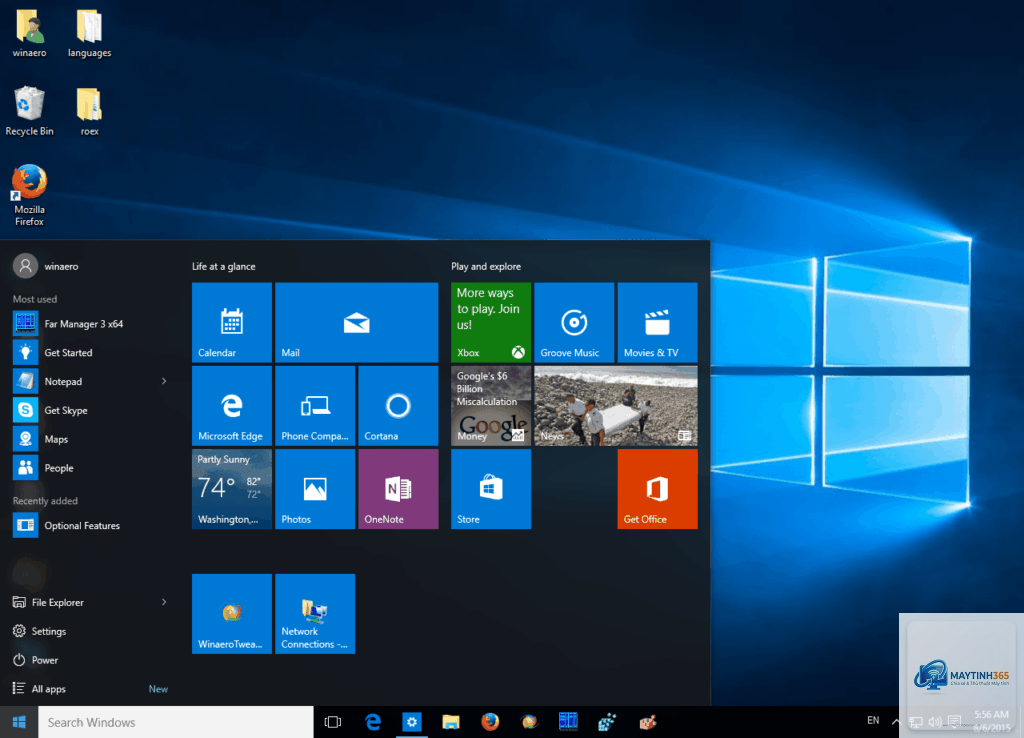Open the Cortana tile
Image resolution: width=1024 pixels, height=738 pixels.
(x=398, y=406)
